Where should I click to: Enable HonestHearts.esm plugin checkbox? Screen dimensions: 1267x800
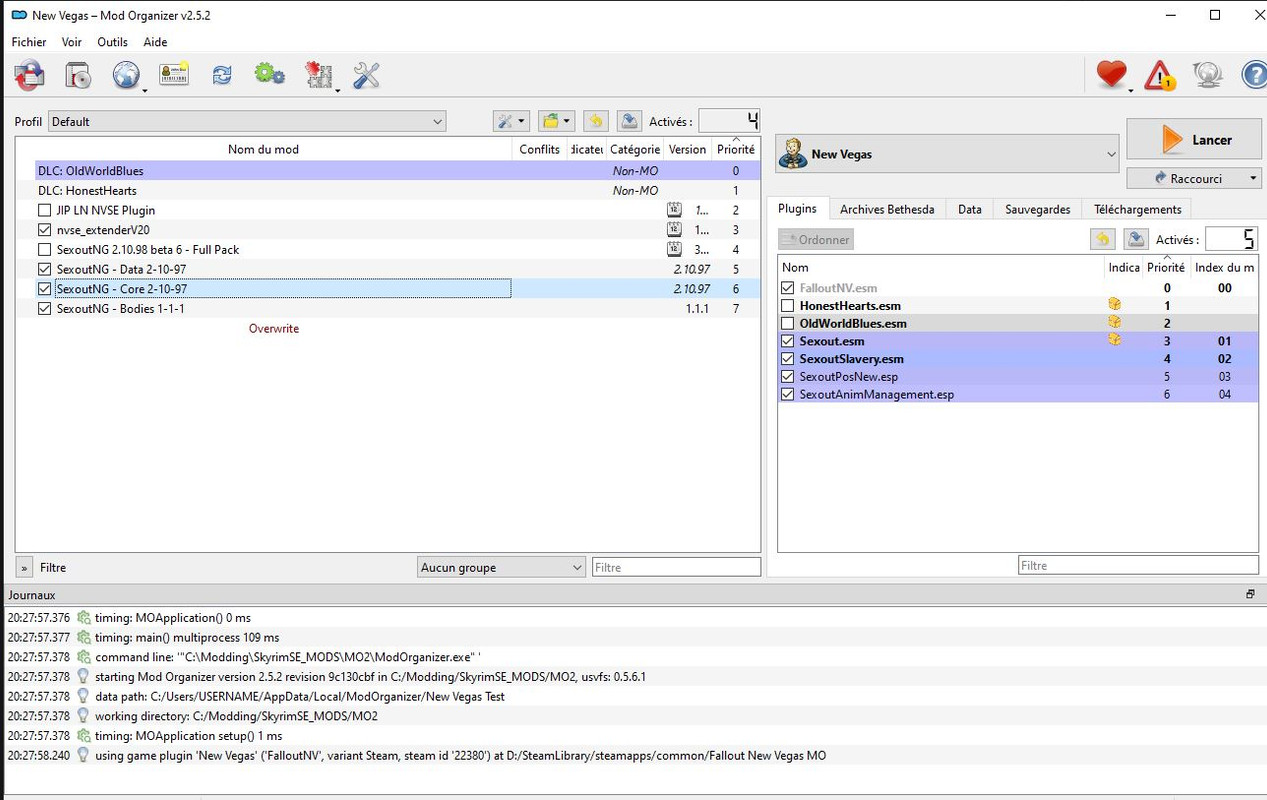[788, 306]
